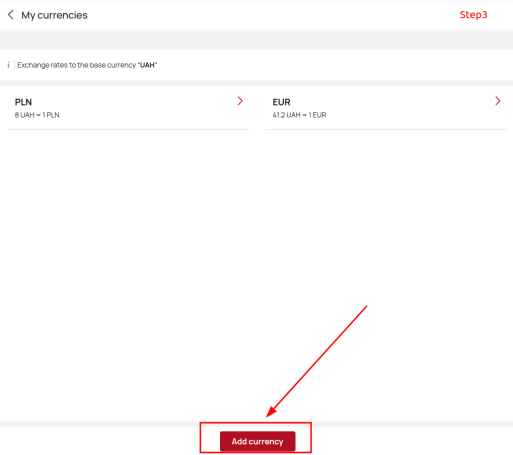Click the bottom bar left of Add currency
The height and width of the screenshot is (455, 513).
click(100, 441)
